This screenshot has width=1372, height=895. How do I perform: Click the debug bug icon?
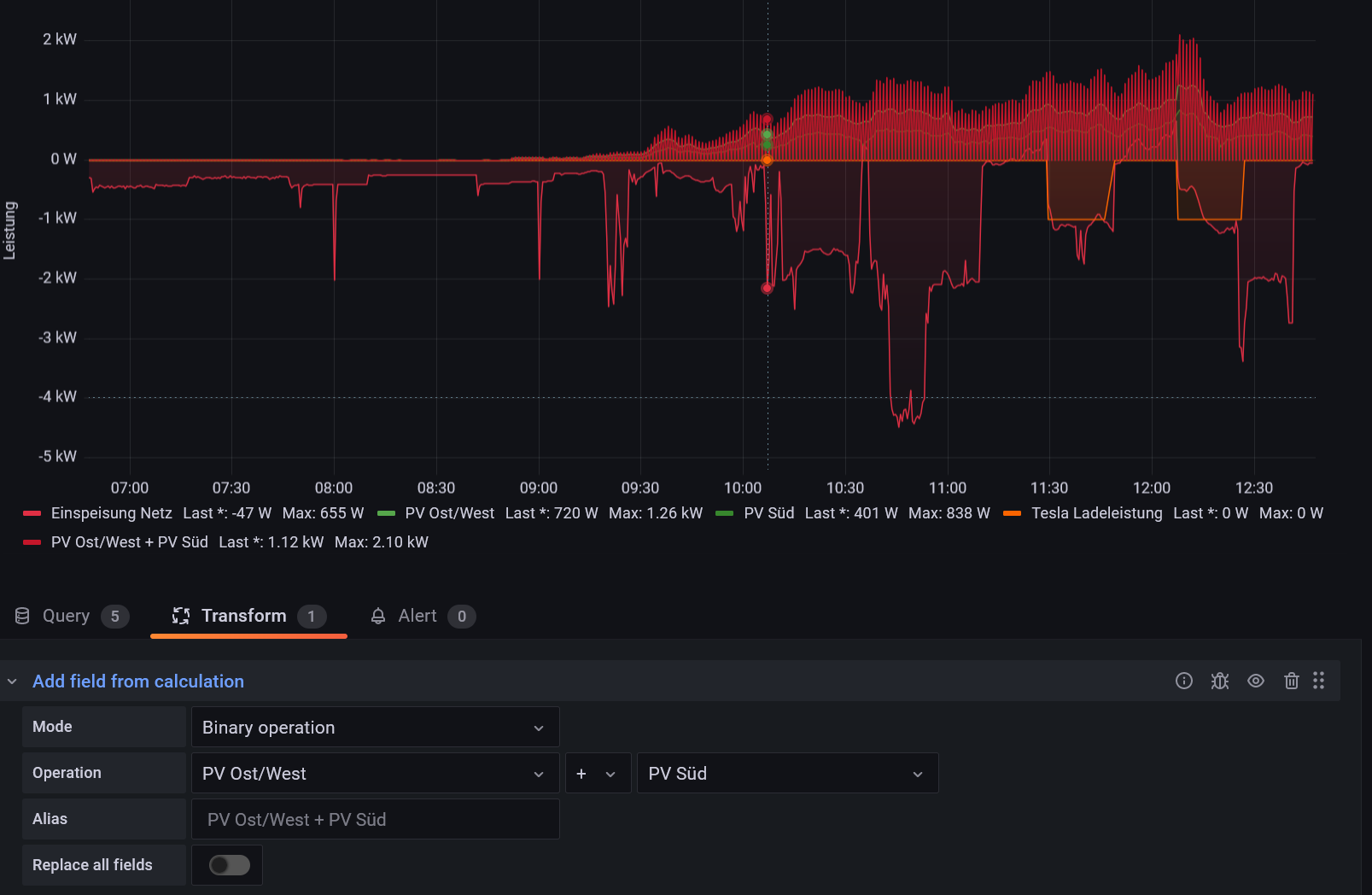1219,681
